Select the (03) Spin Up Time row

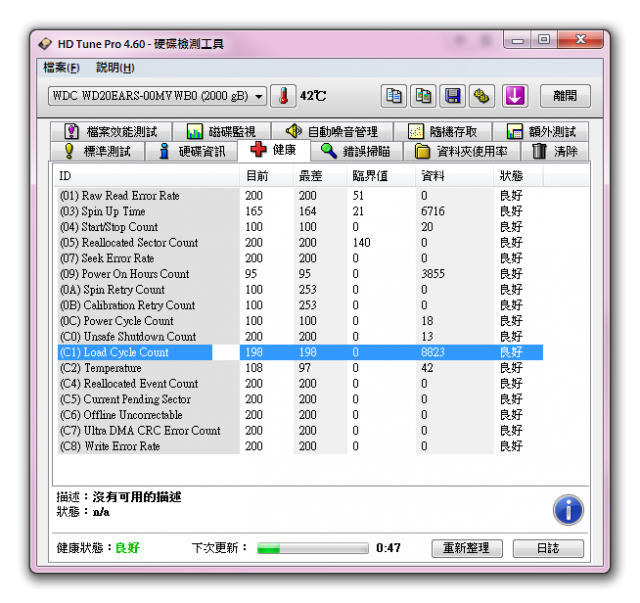[300, 211]
